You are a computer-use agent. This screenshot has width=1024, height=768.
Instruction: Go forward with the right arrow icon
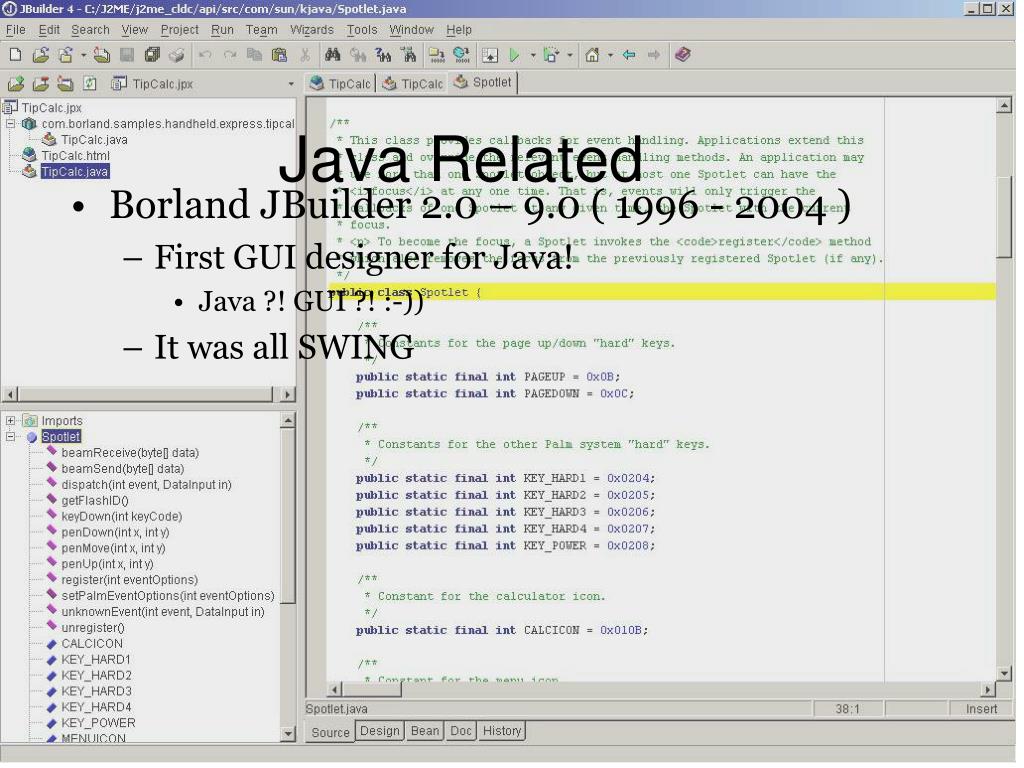[654, 56]
